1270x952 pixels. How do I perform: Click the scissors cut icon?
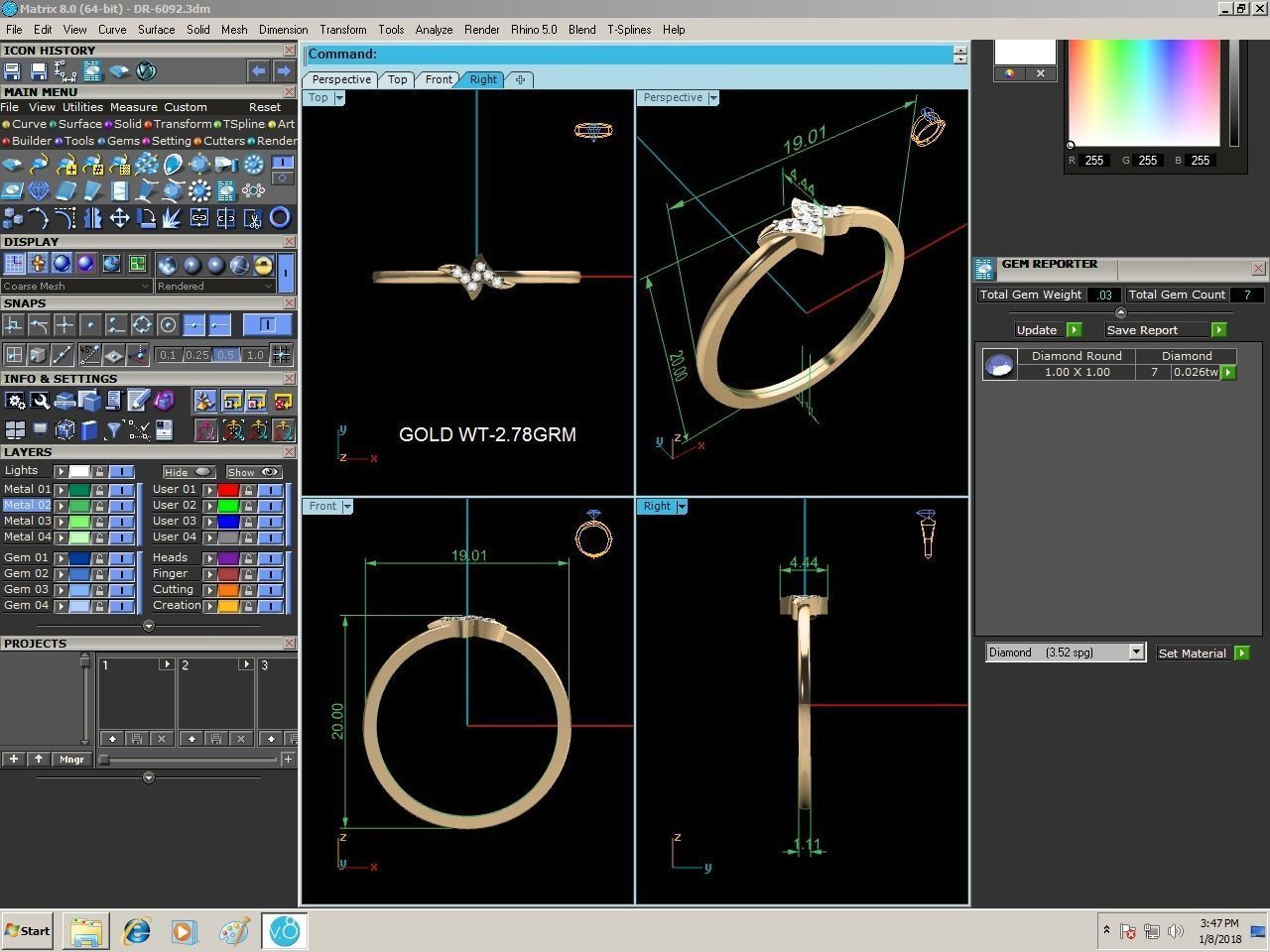coord(253,218)
